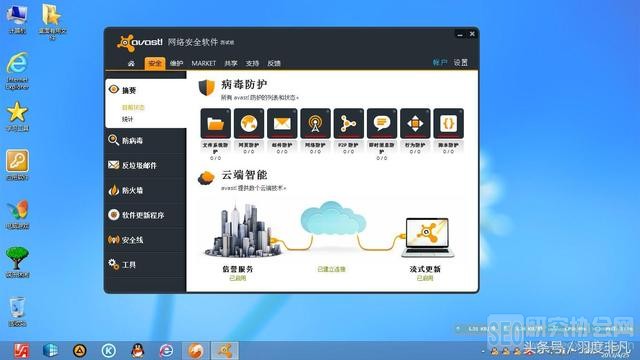Viewport: 640px width, 360px height.
Task: Open the Mail Shield envelope icon
Action: tap(282, 123)
